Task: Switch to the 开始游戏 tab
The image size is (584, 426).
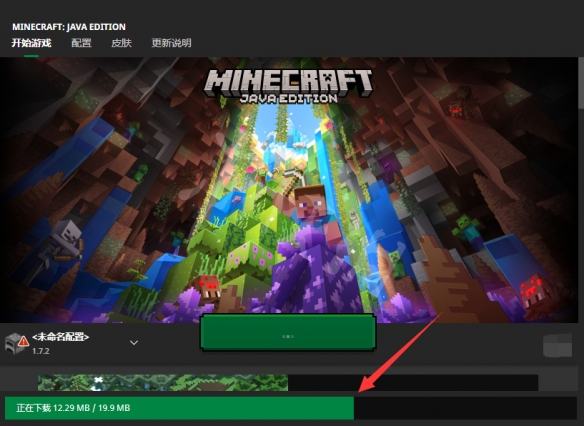Action: (31, 43)
